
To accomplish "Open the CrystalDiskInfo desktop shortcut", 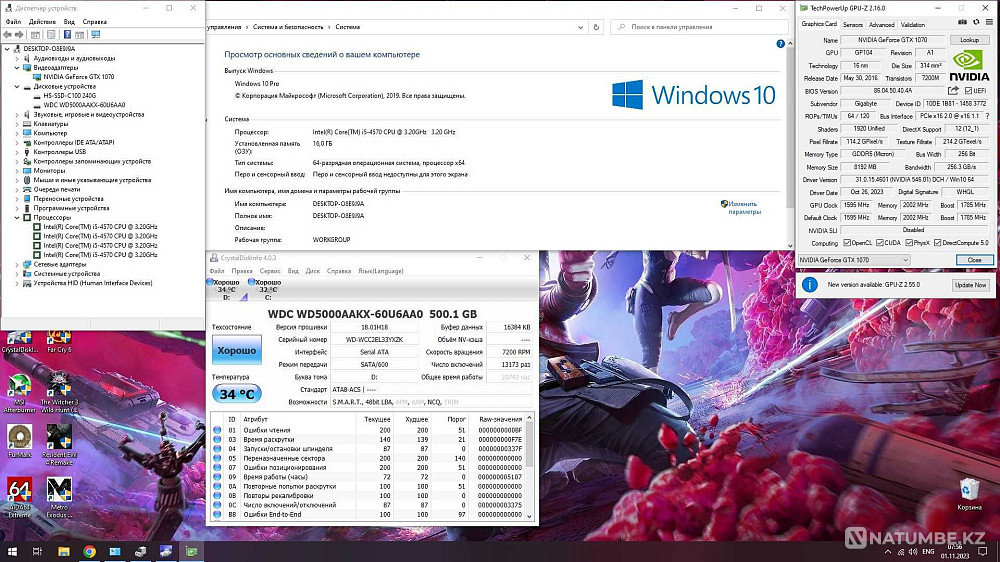I will (19, 343).
